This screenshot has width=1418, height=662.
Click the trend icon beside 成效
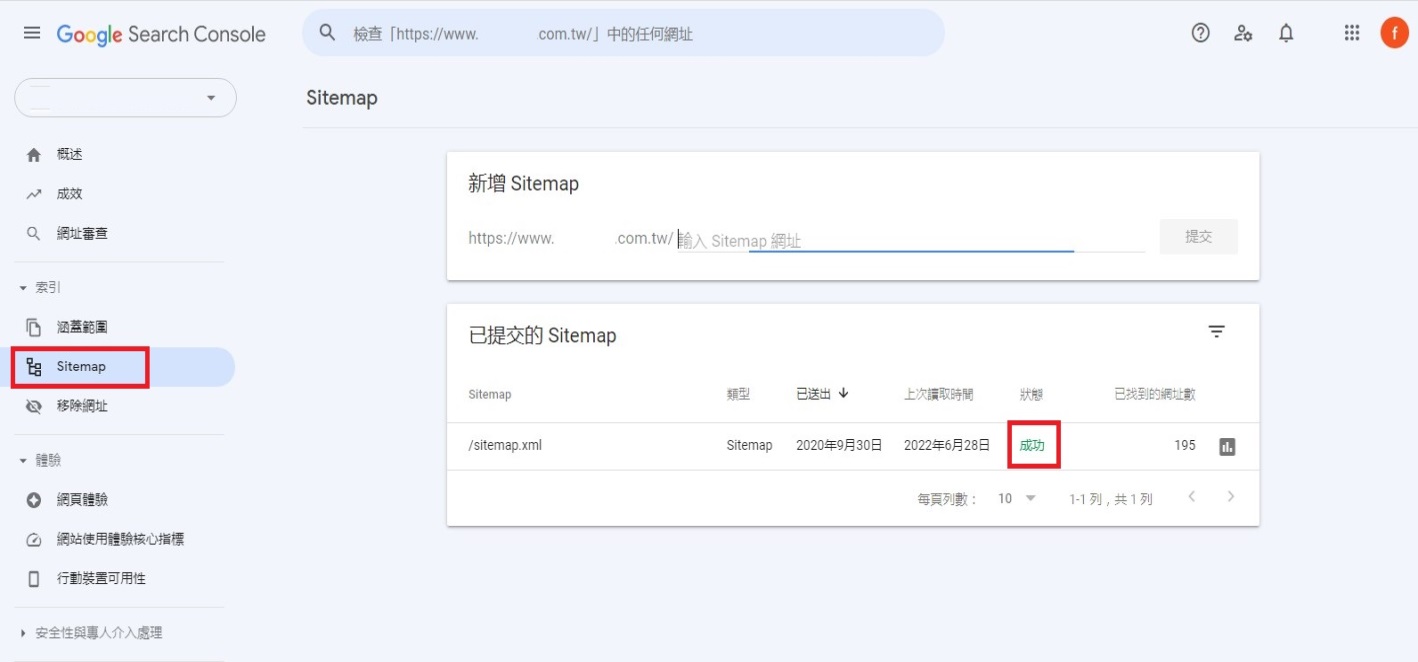click(x=34, y=194)
